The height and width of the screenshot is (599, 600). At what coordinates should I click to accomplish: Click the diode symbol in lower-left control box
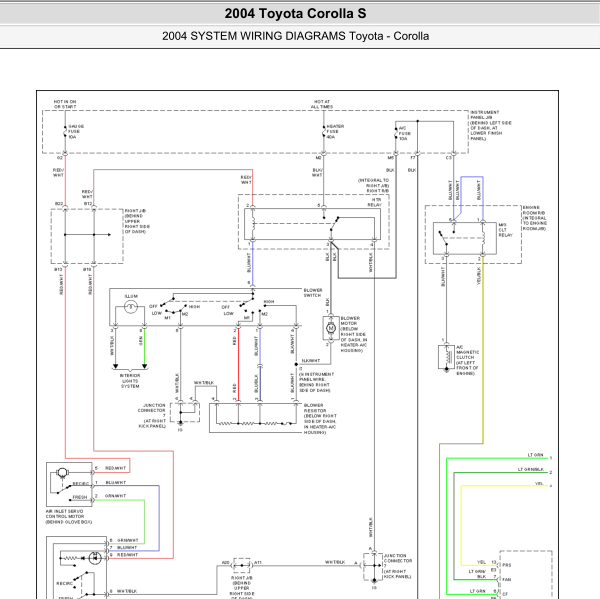pyautogui.click(x=95, y=558)
